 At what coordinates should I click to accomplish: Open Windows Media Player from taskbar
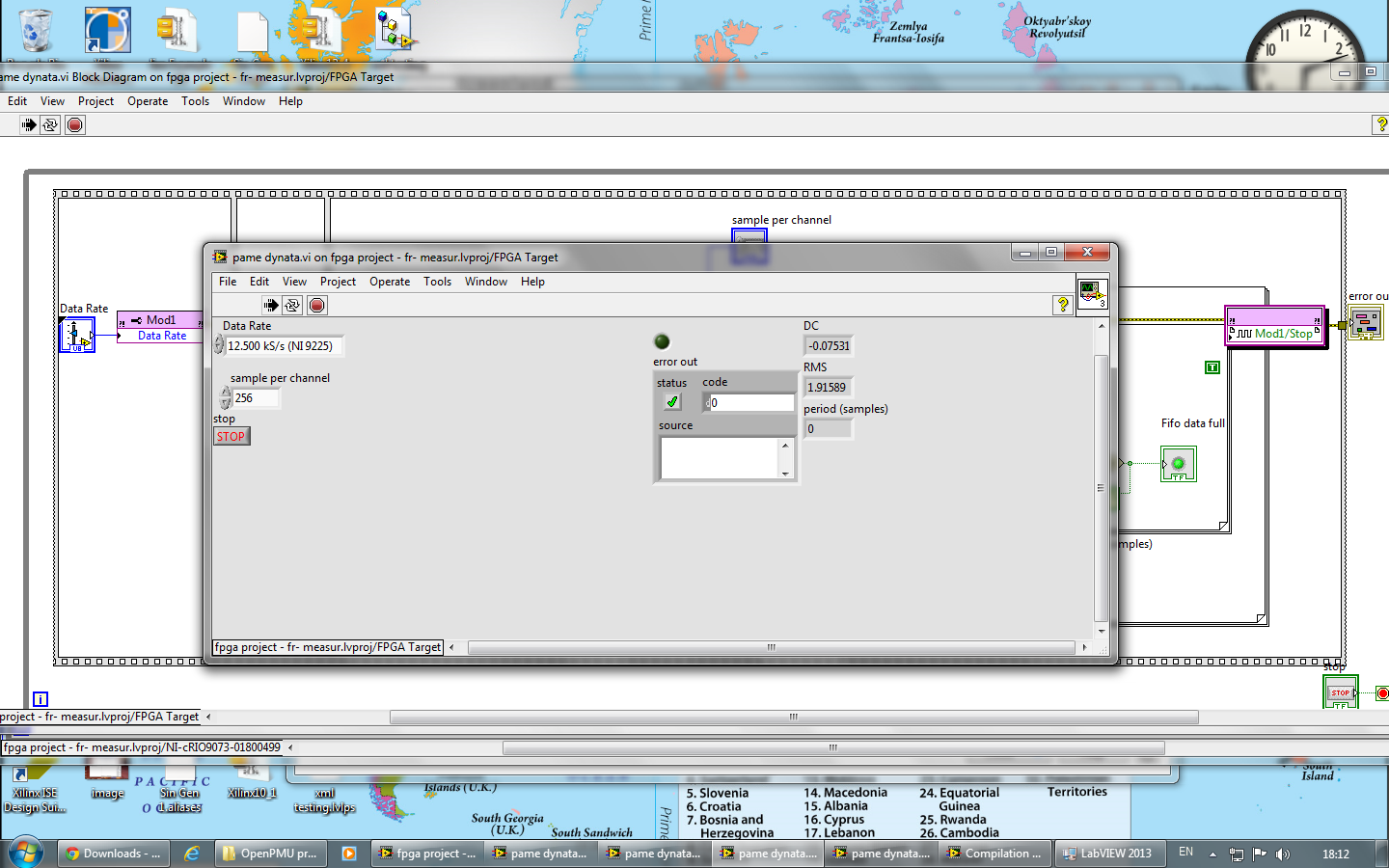pyautogui.click(x=349, y=854)
